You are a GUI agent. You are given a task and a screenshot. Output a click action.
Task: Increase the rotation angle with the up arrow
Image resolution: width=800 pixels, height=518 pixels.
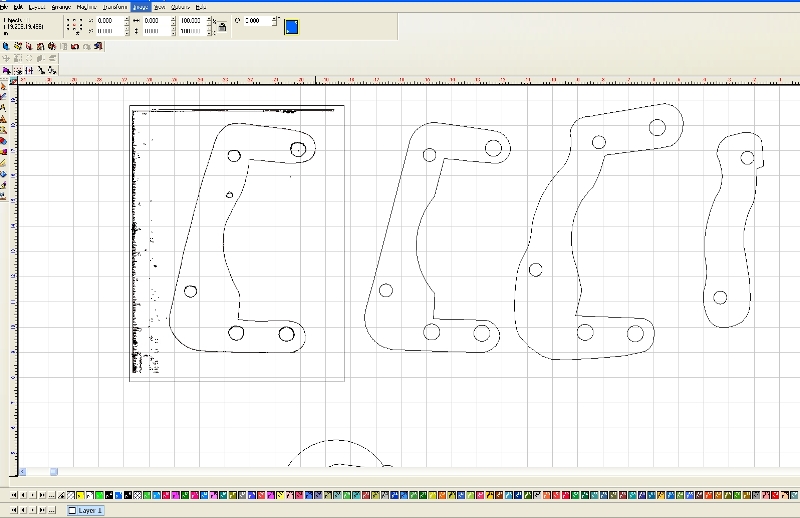(274, 17)
